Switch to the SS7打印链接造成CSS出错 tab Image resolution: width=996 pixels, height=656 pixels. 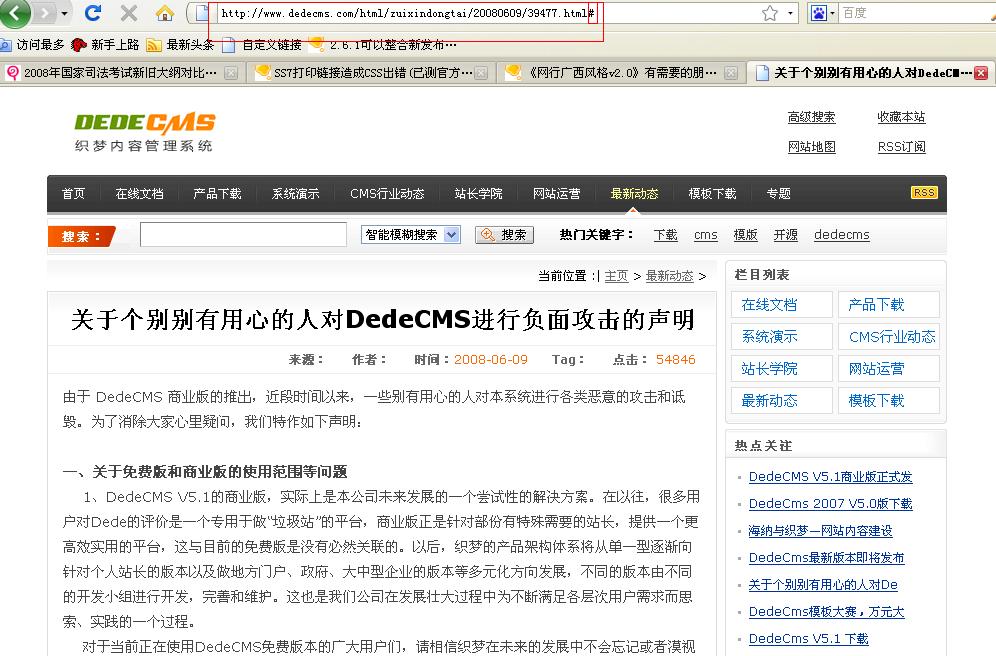pos(371,73)
